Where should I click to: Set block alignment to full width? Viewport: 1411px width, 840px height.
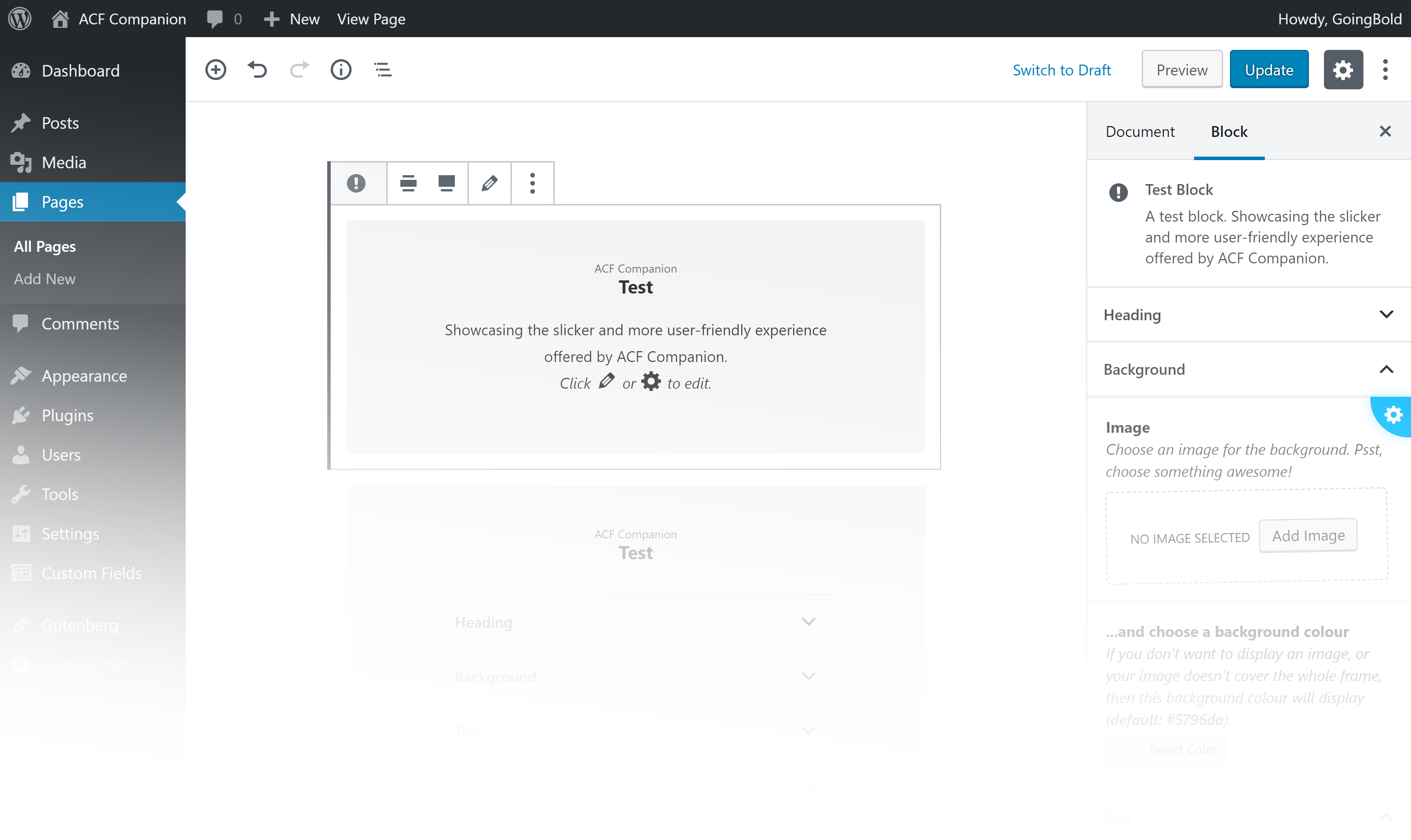[x=447, y=183]
